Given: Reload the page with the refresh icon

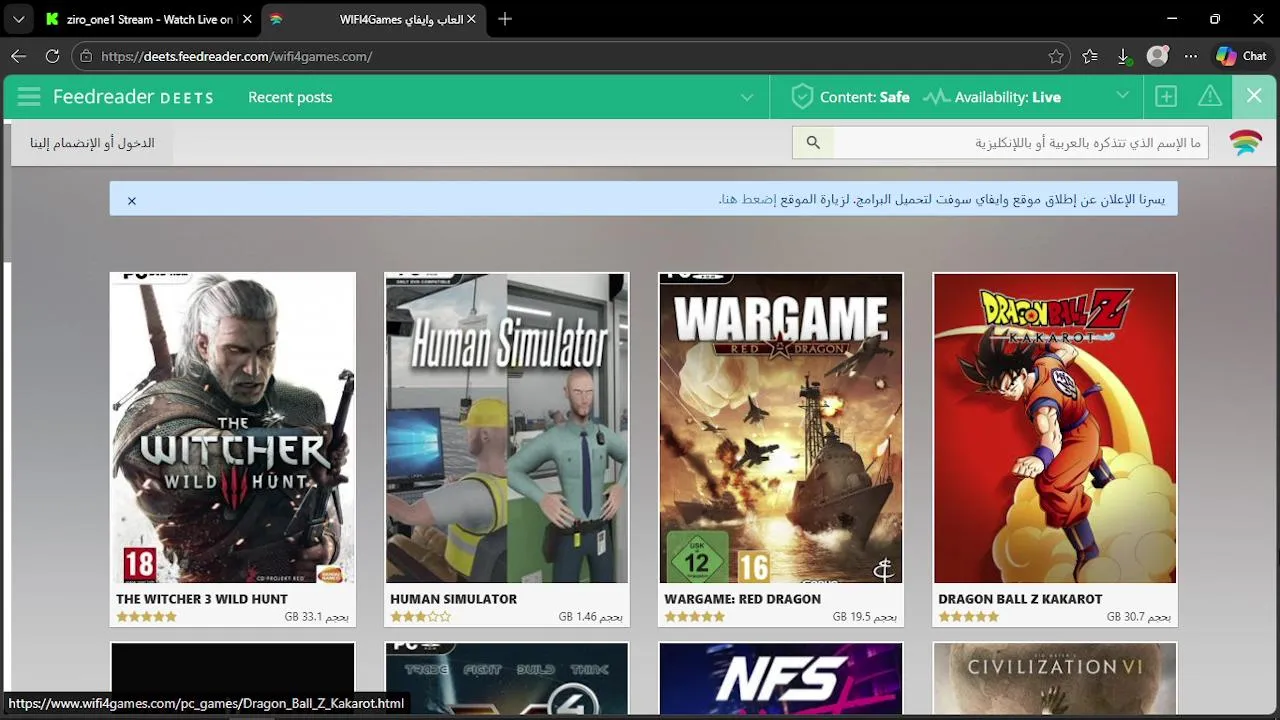Looking at the screenshot, I should pyautogui.click(x=52, y=56).
